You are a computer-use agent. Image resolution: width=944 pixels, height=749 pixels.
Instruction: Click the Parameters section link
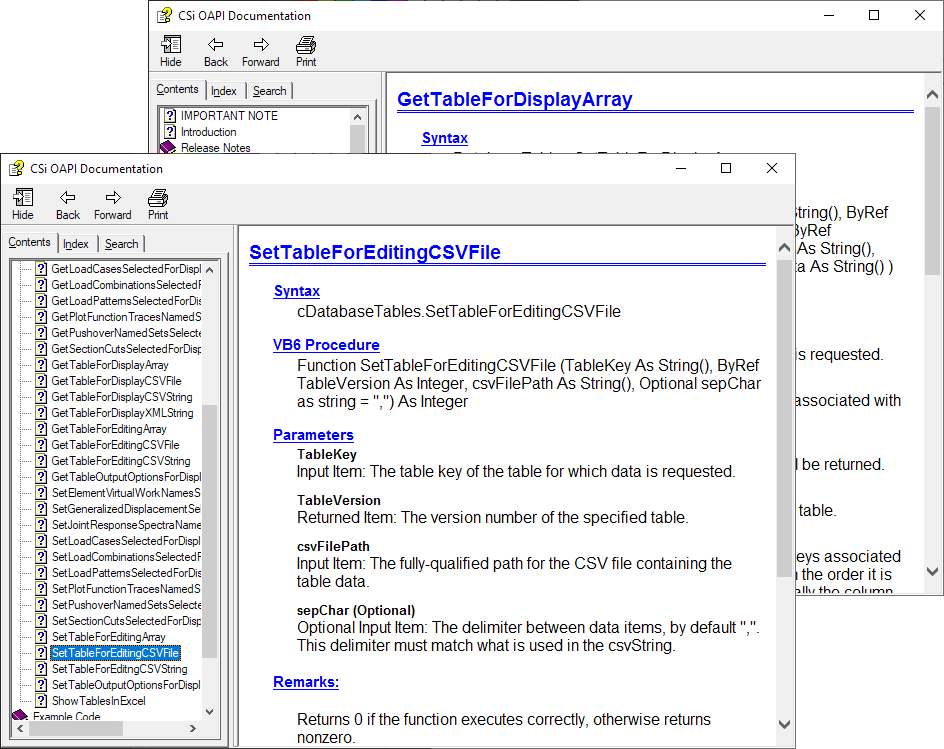click(x=313, y=435)
